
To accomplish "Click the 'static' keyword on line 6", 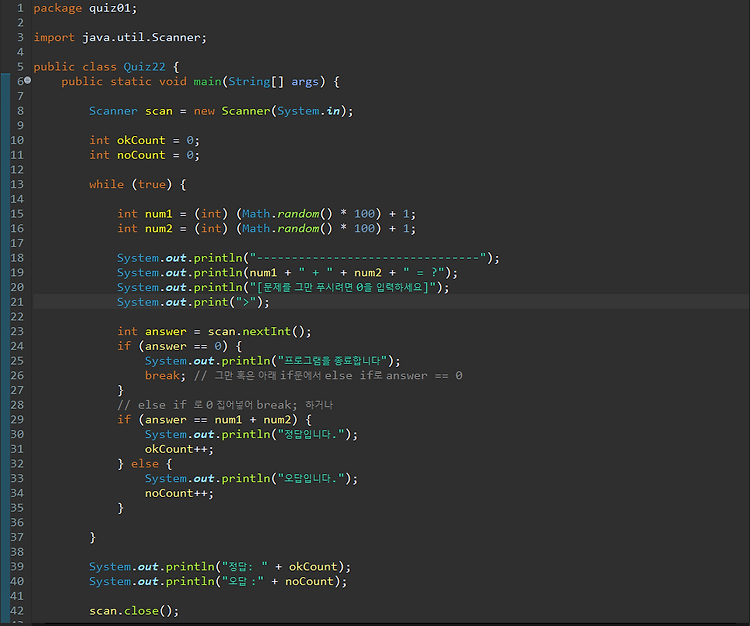I will pyautogui.click(x=131, y=82).
